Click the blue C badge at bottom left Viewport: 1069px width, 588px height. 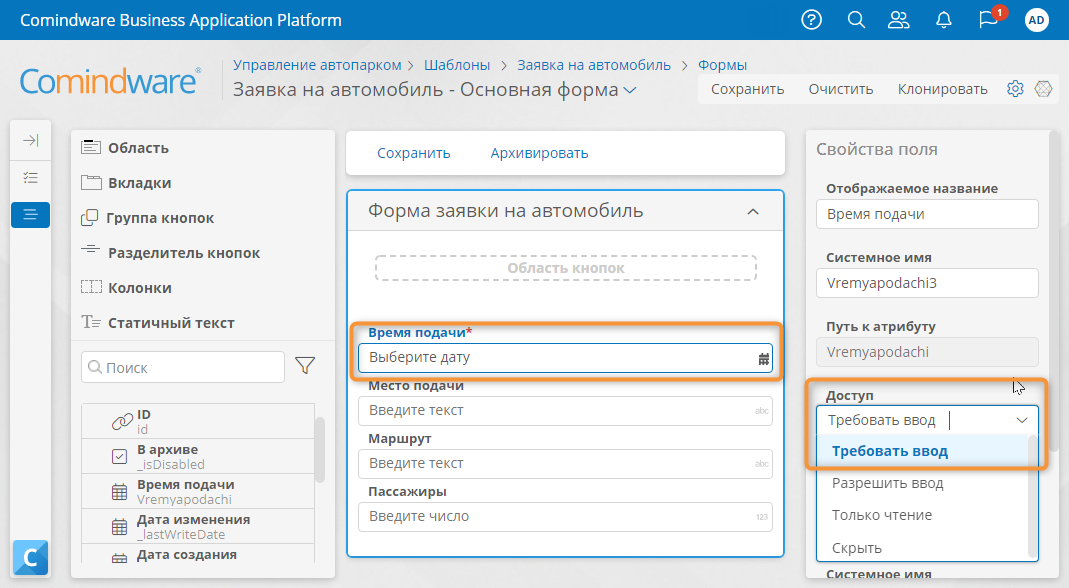30,557
